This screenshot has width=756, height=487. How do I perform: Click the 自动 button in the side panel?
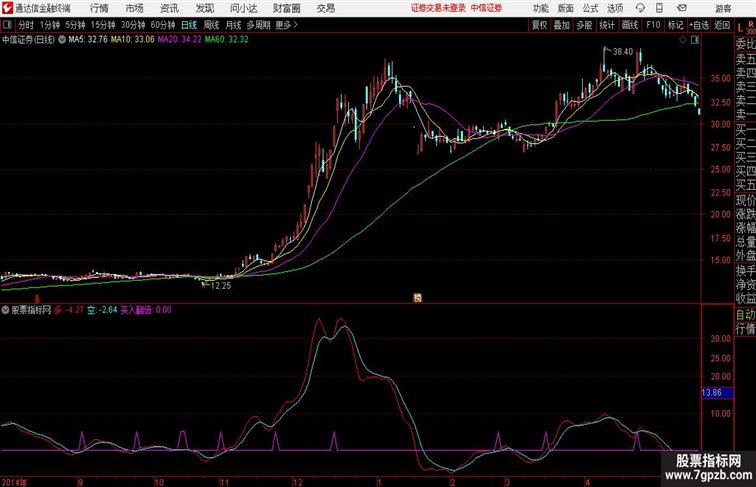745,314
